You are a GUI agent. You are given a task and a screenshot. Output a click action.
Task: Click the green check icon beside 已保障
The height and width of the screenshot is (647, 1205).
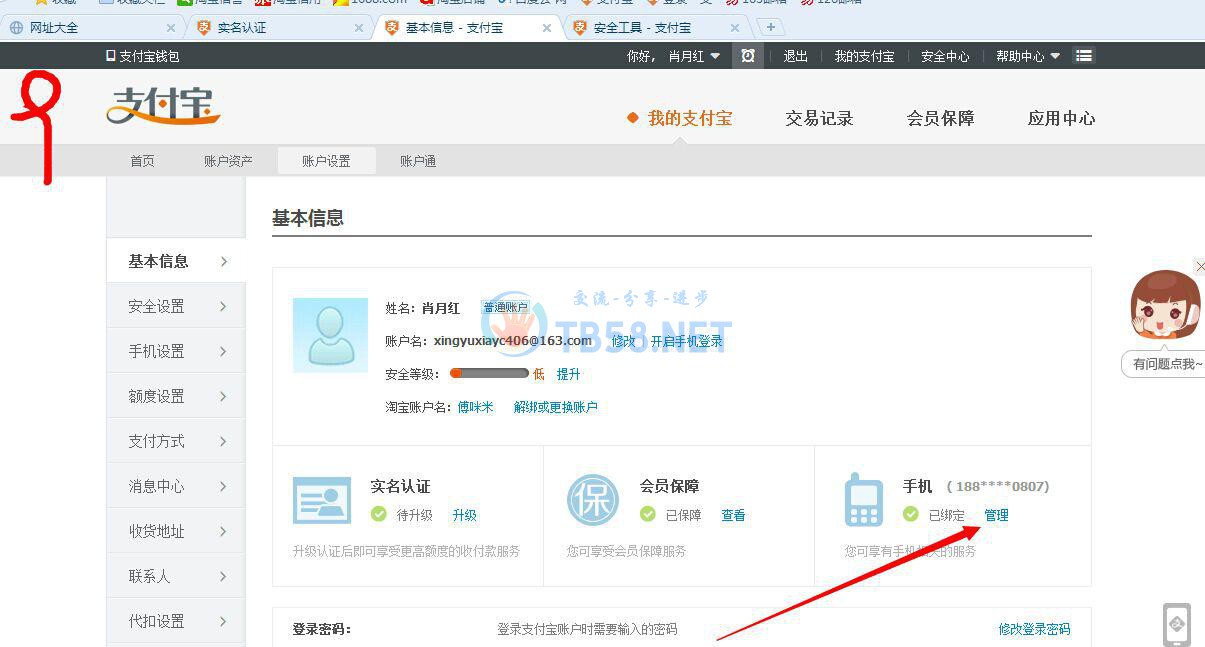[648, 514]
